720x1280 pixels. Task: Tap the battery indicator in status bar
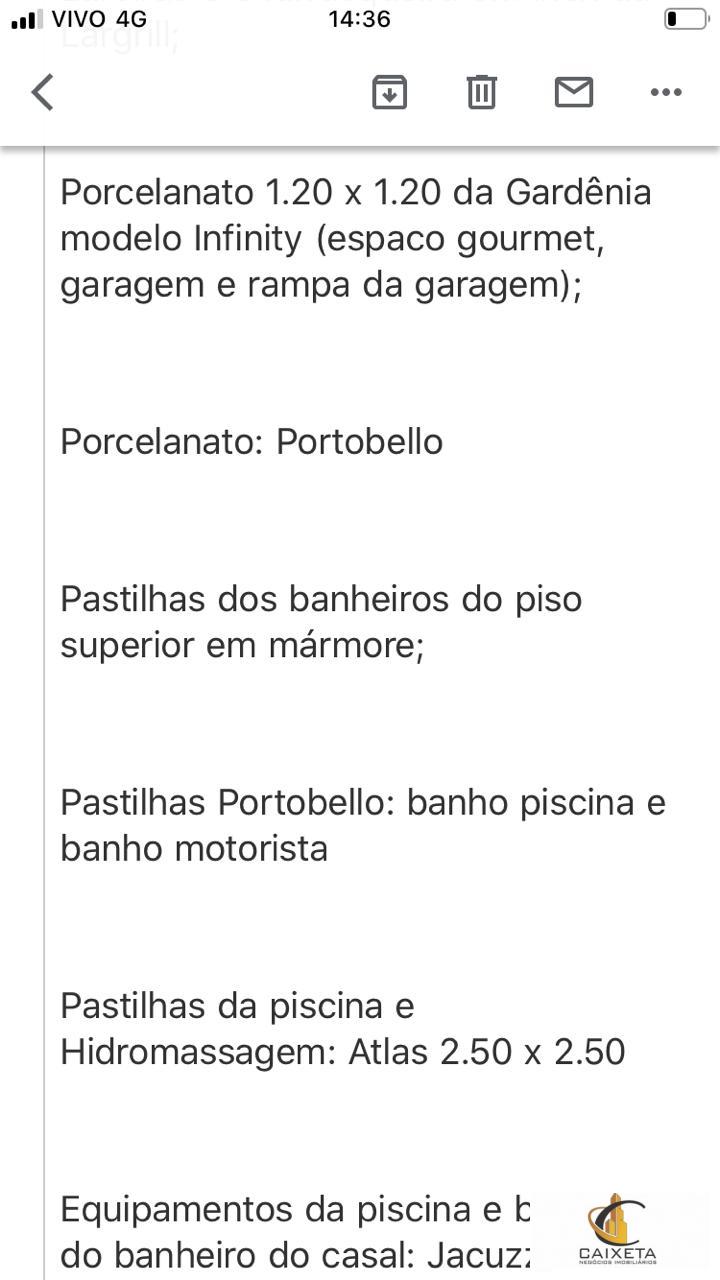tap(685, 19)
